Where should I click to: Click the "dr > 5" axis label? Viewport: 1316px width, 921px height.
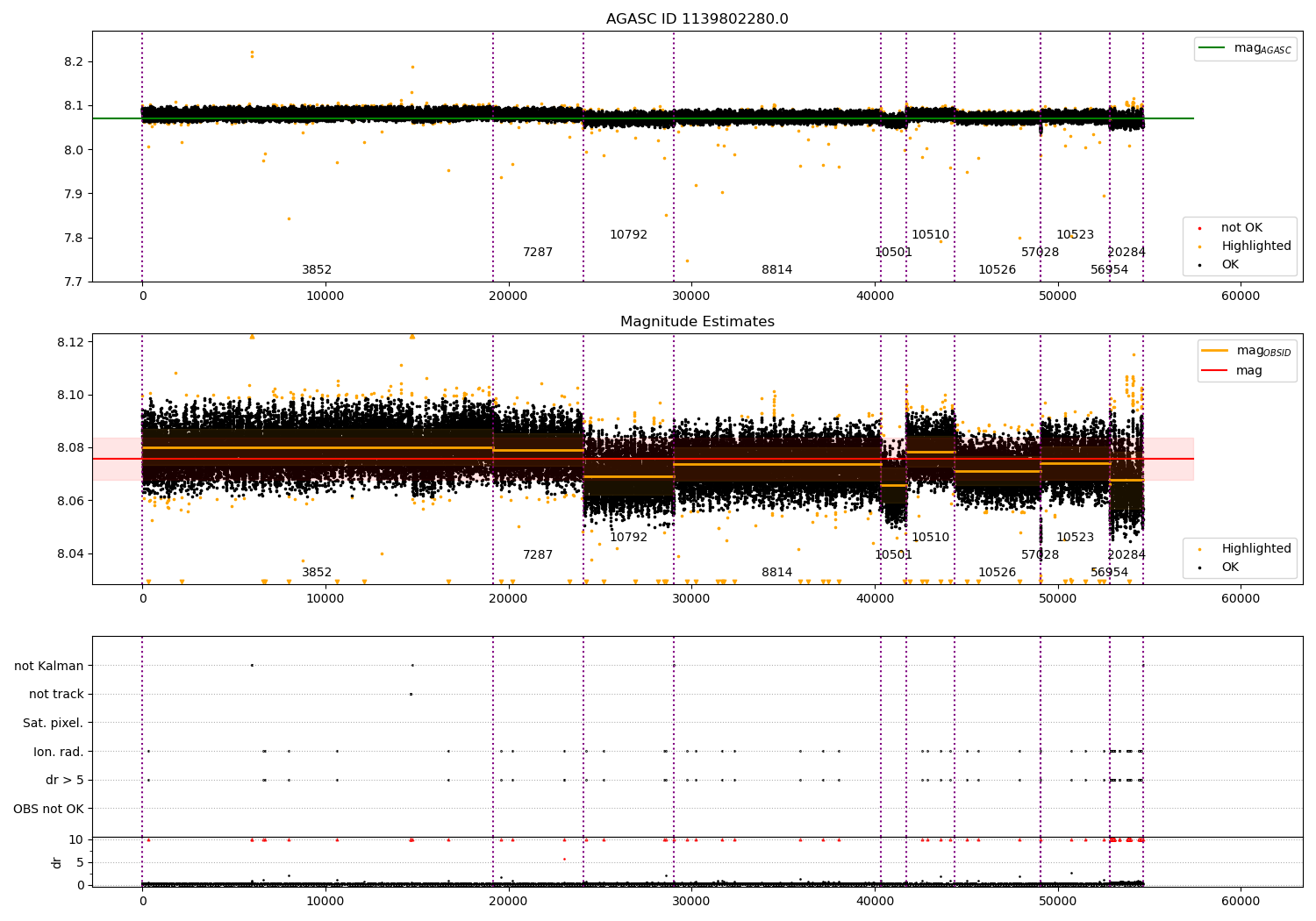click(x=65, y=781)
